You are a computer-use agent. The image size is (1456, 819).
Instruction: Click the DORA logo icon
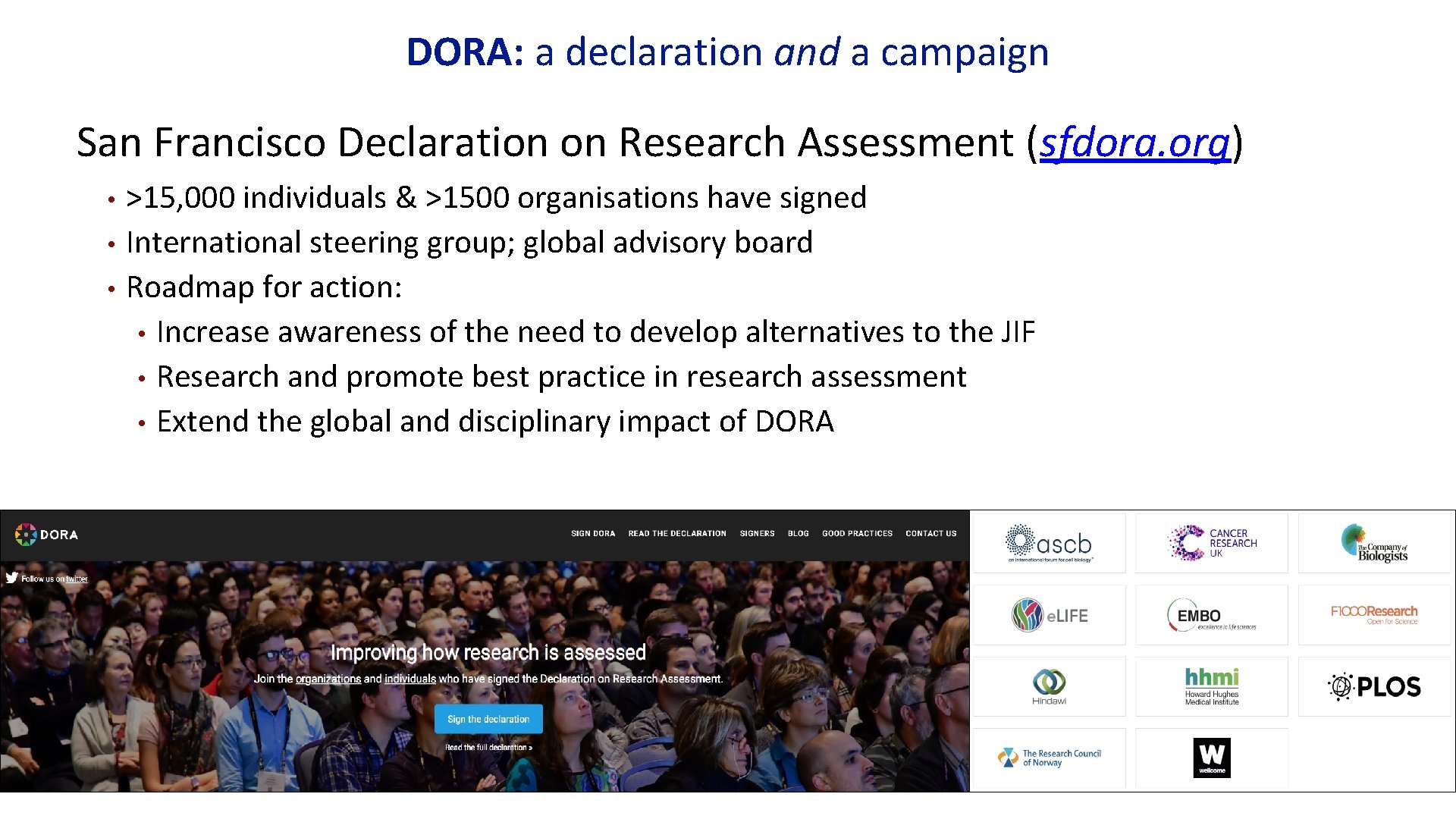tap(26, 535)
